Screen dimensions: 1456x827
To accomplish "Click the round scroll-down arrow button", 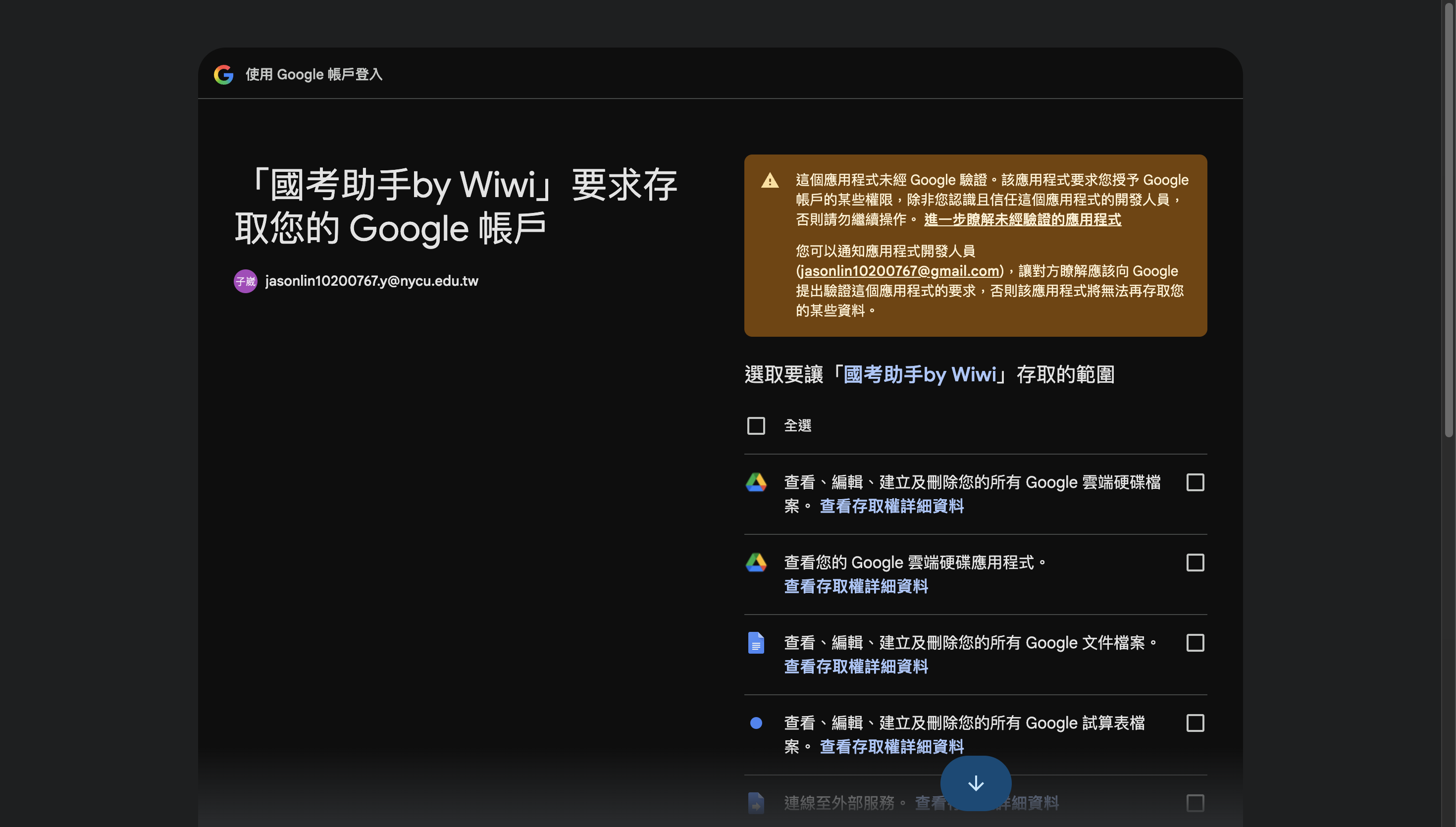I will click(x=976, y=783).
